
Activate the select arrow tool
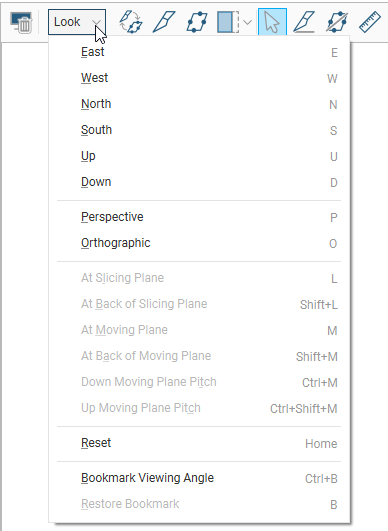pos(272,22)
